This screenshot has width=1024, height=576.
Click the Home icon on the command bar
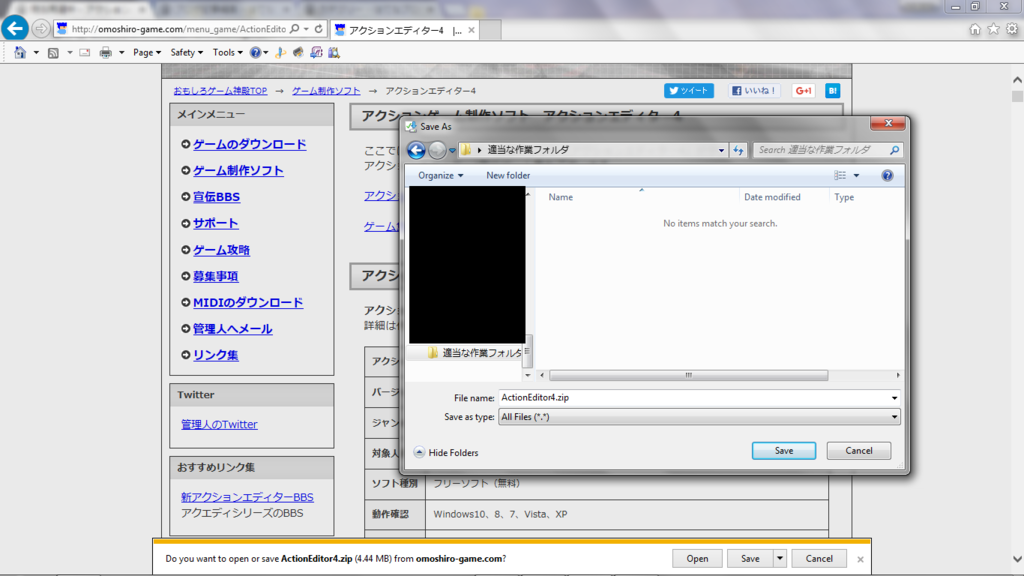click(x=20, y=52)
